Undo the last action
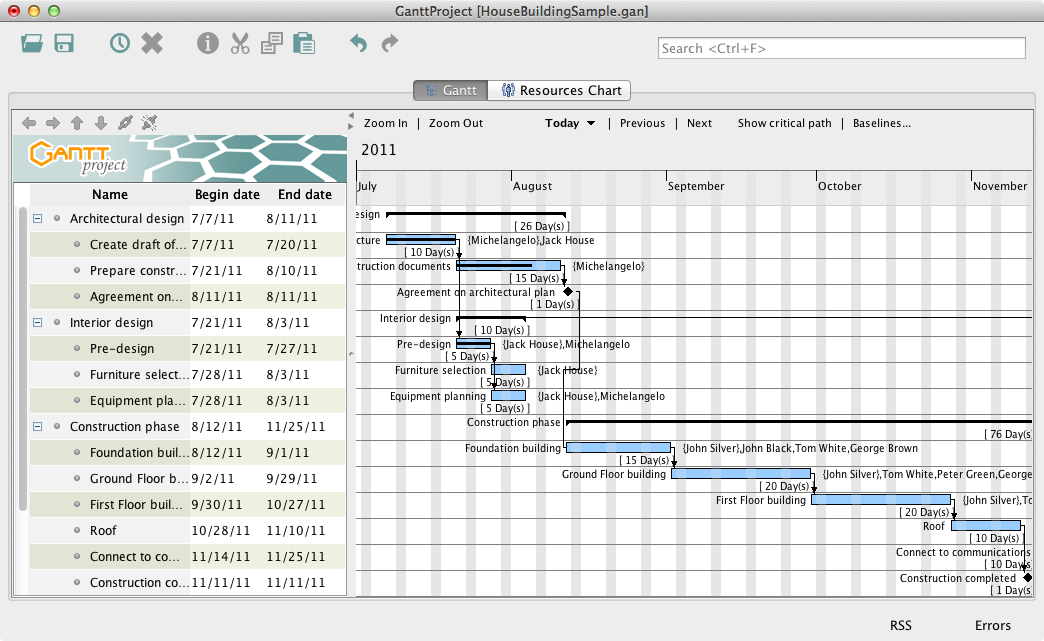This screenshot has height=641, width=1044. click(358, 43)
